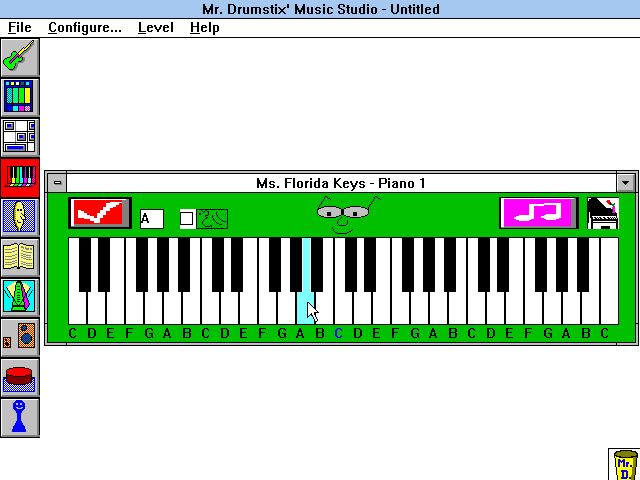640x480 pixels.
Task: Open the blue squares grid pattern icon
Action: click(20, 137)
